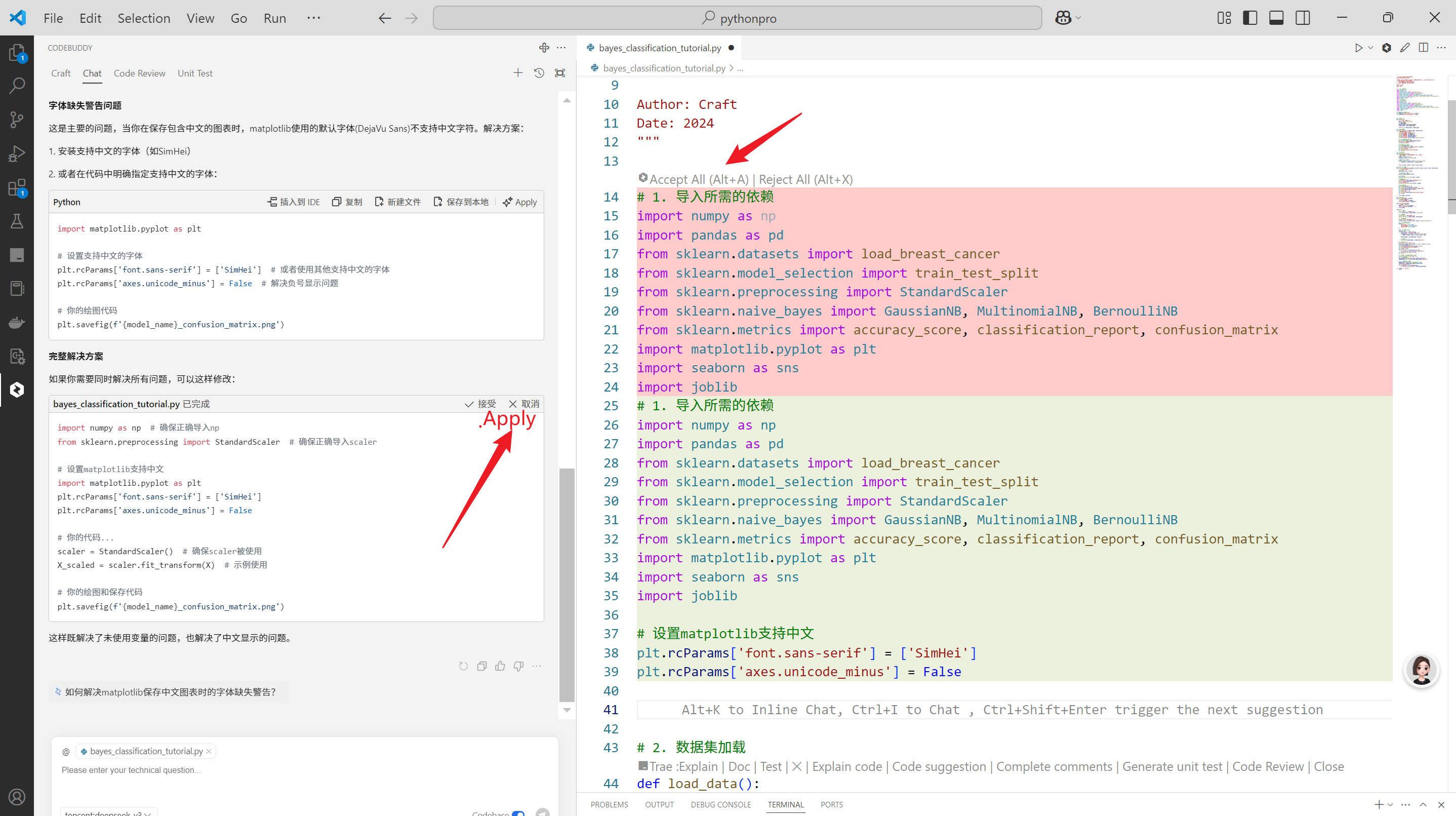Give thumbs down to the response
Viewport: 1456px width, 816px height.
pos(518,666)
